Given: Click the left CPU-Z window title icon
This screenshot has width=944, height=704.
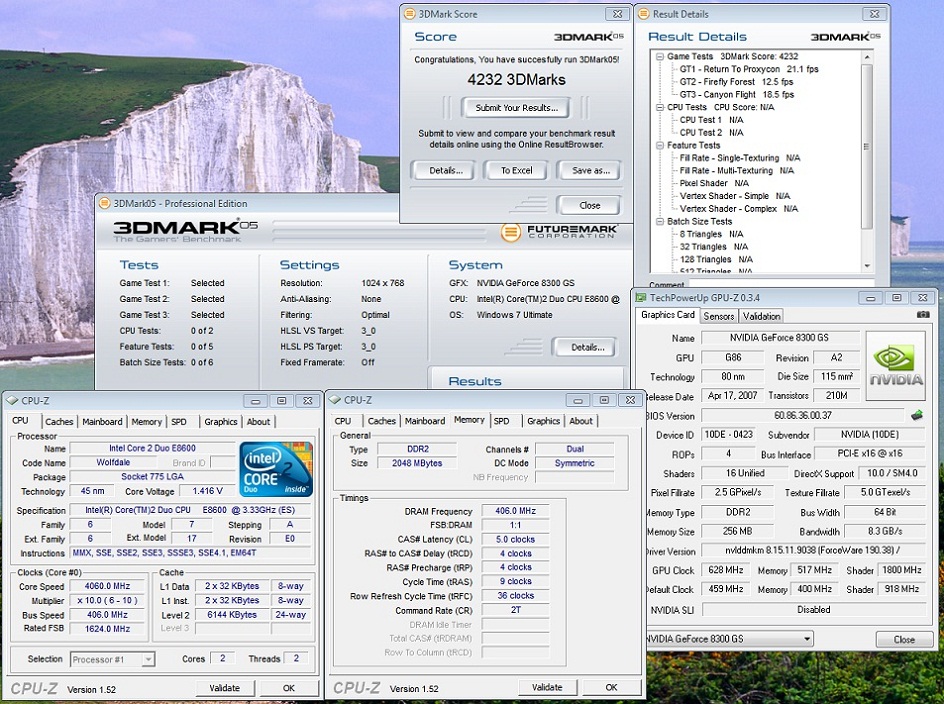Looking at the screenshot, I should (x=12, y=400).
